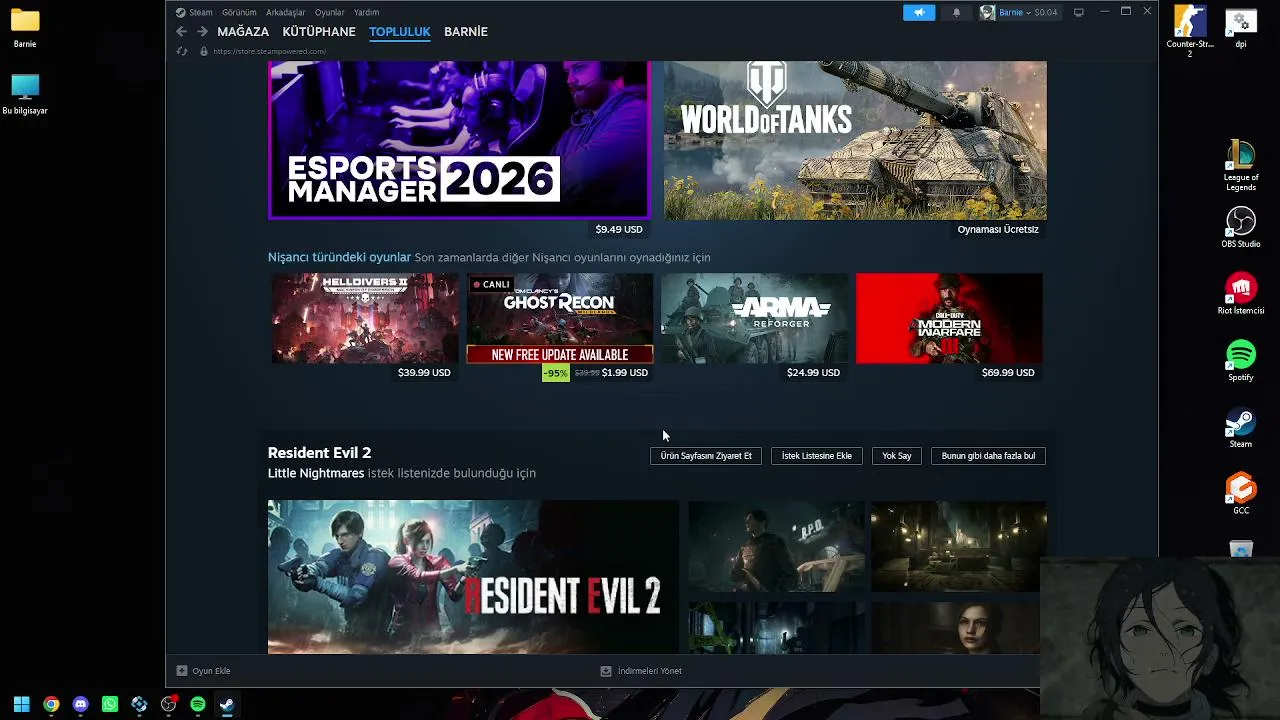The image size is (1280, 720).
Task: Open the Esports Manager 2026 banner
Action: [459, 140]
